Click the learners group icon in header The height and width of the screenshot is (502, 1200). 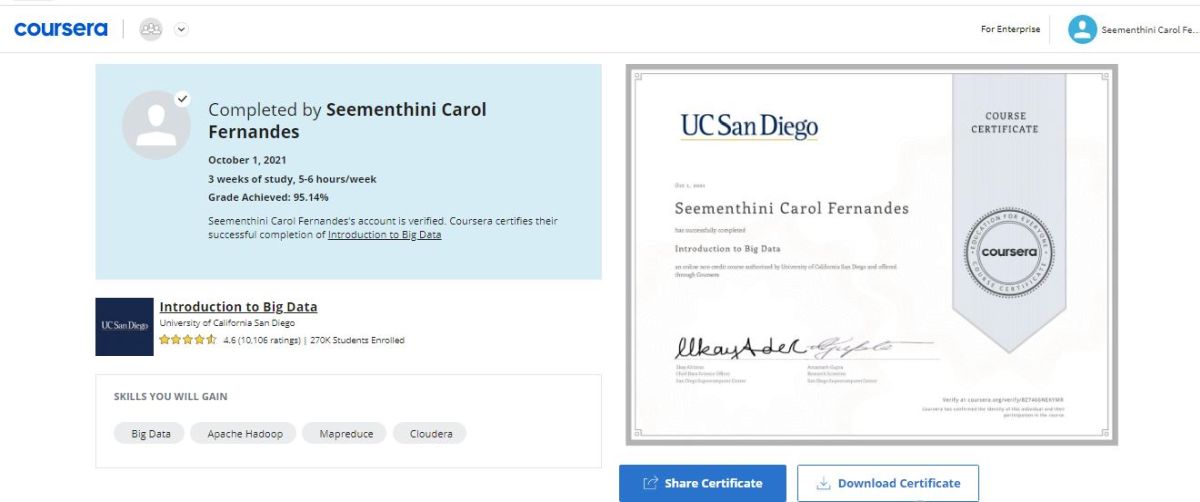click(x=151, y=29)
